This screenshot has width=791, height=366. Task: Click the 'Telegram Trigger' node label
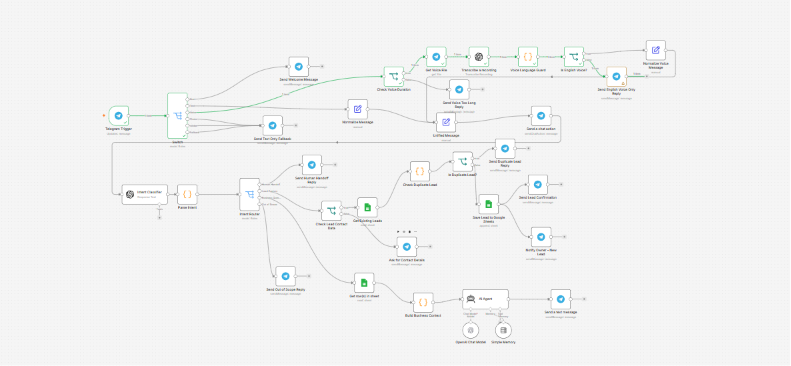[119, 129]
